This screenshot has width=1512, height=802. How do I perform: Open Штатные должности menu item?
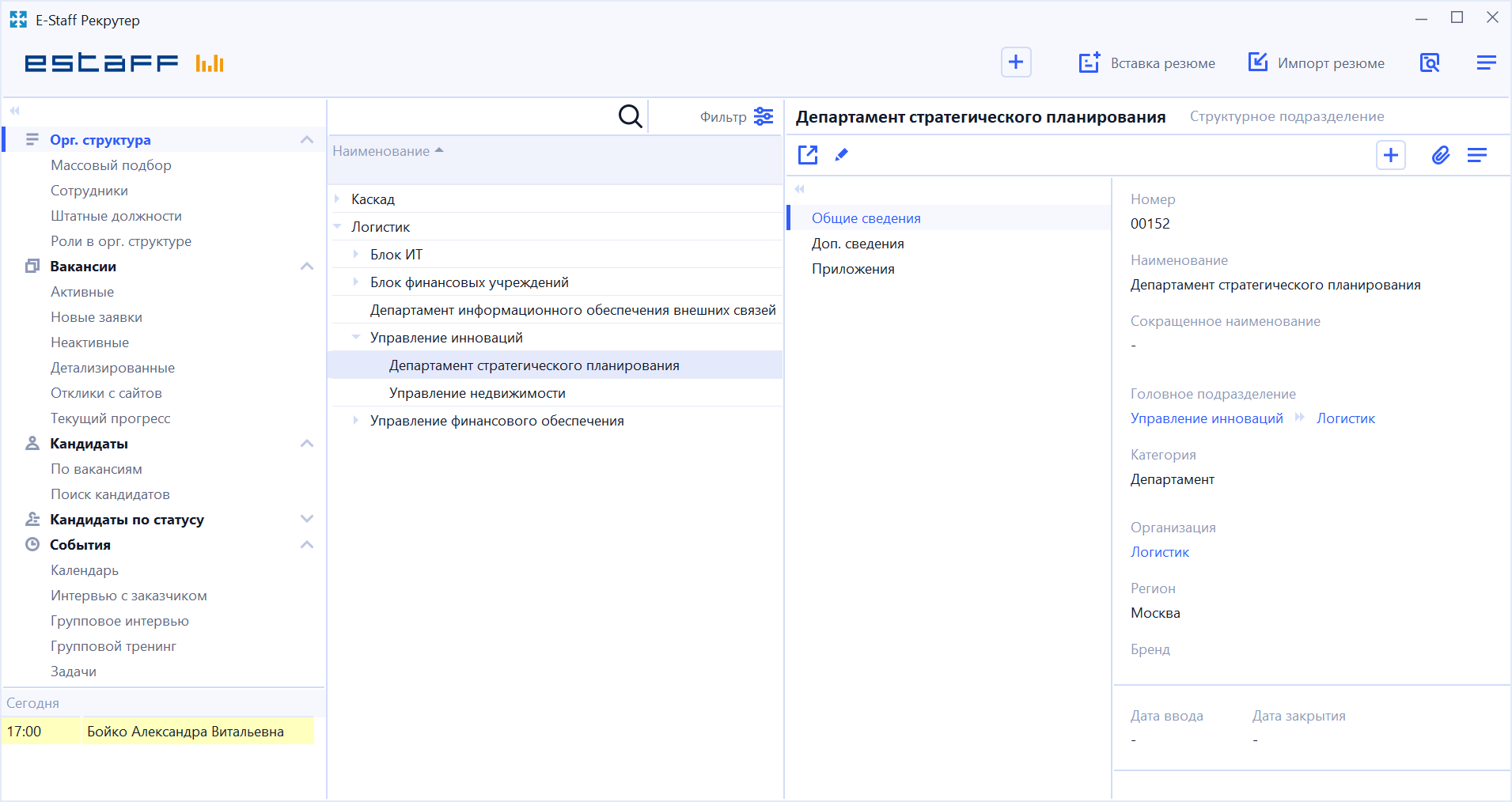116,216
